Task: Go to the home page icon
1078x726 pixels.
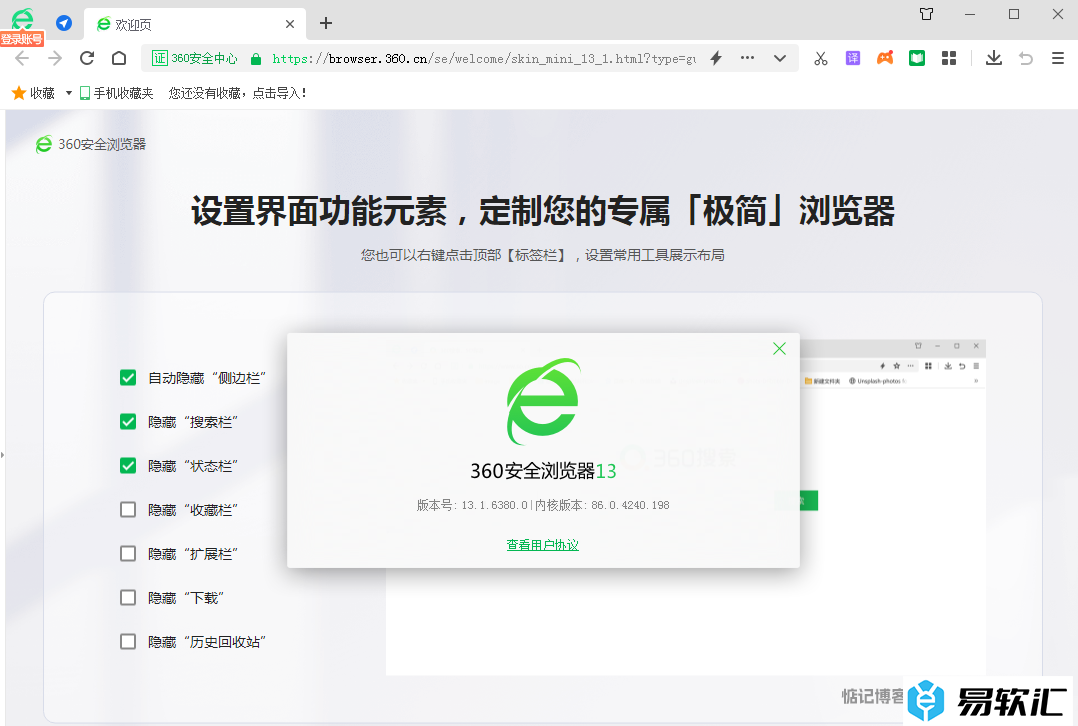Action: tap(119, 58)
